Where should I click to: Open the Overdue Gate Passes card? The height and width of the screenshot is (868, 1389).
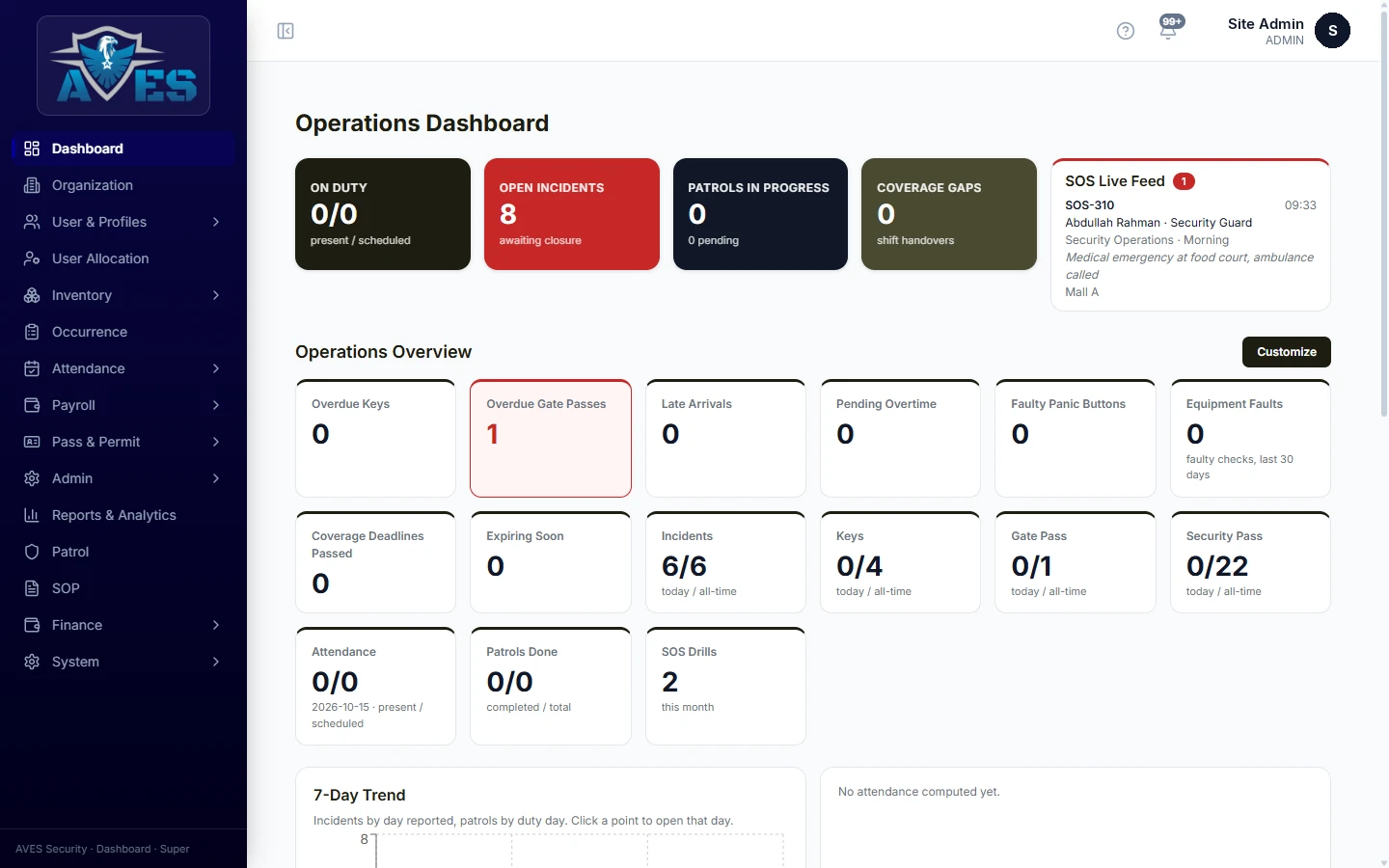(551, 439)
